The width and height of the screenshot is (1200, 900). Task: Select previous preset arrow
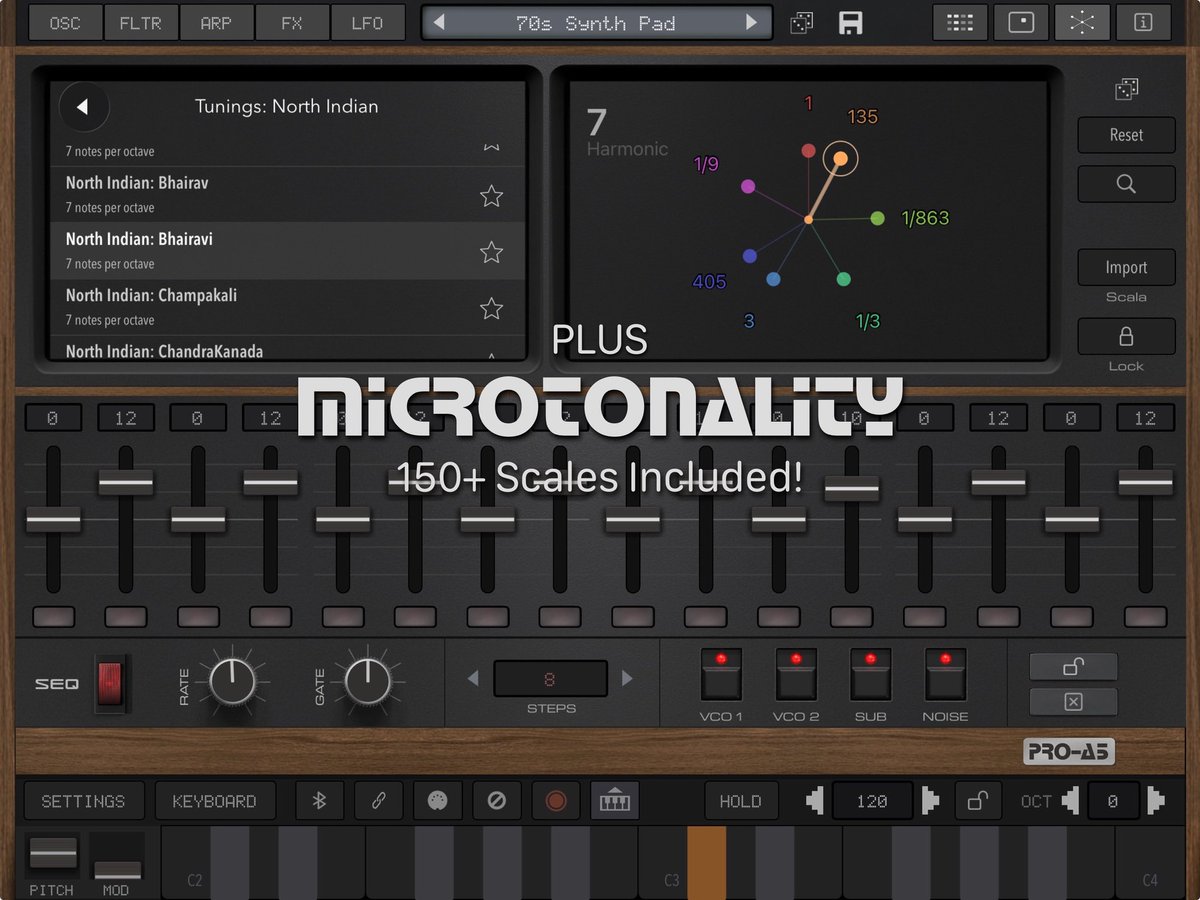pyautogui.click(x=439, y=23)
